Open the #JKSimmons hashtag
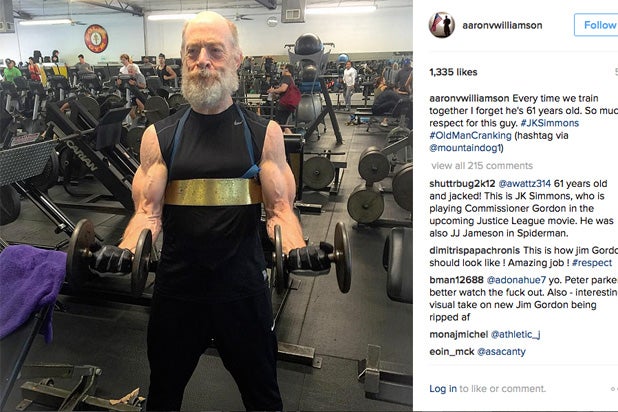This screenshot has height=412, width=618. pos(549,123)
